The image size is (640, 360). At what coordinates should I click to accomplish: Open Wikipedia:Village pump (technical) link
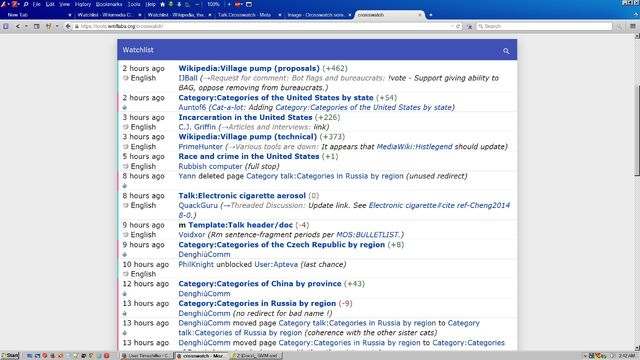[247, 137]
